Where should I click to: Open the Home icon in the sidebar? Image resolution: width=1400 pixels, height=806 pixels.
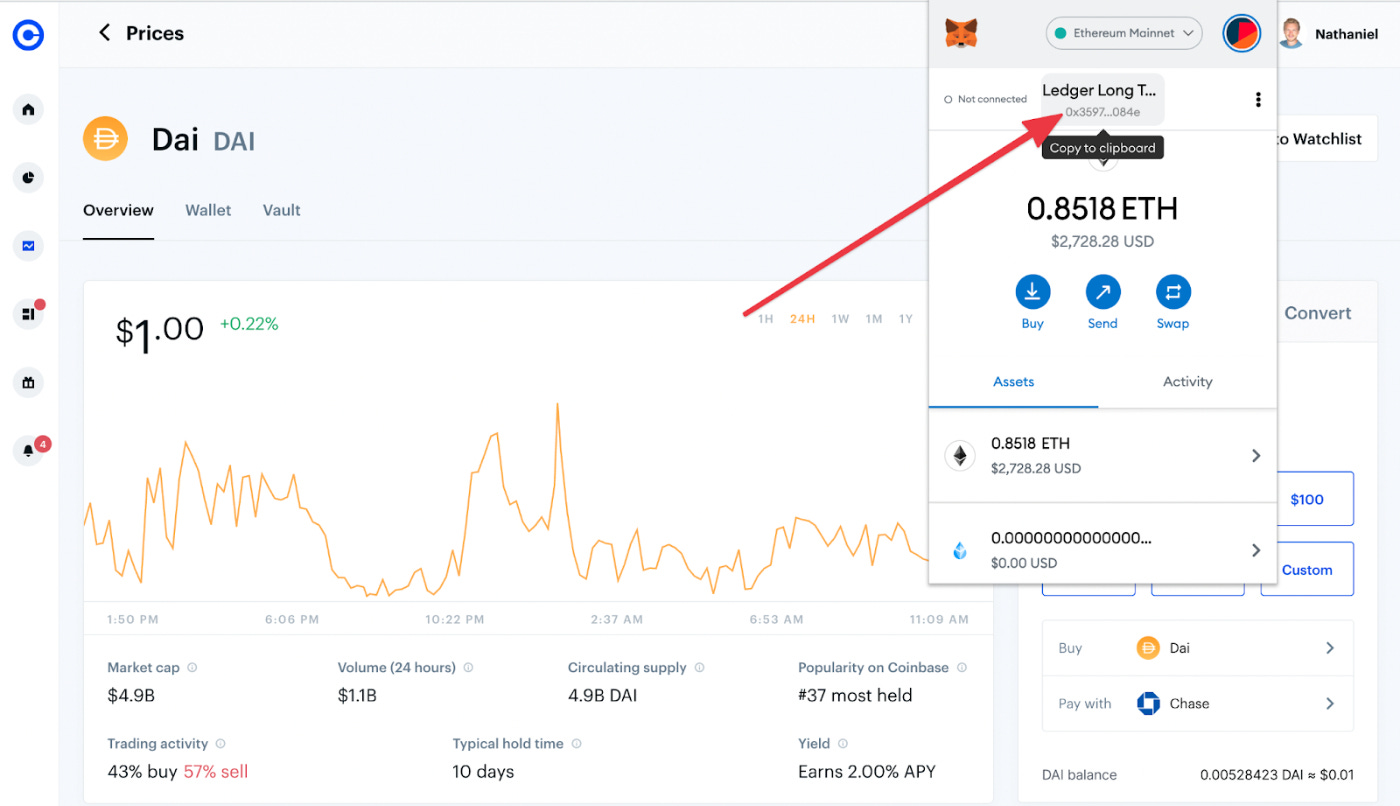pyautogui.click(x=28, y=109)
